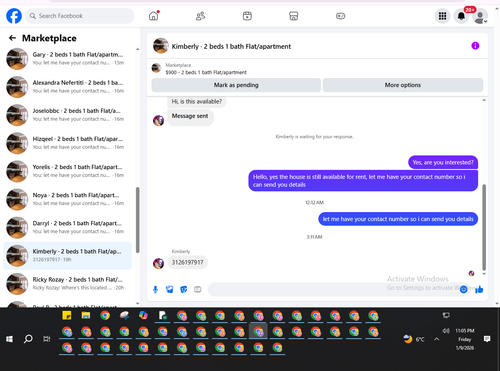The image size is (500, 371).
Task: Click the Mark as pending button
Action: pyautogui.click(x=236, y=85)
